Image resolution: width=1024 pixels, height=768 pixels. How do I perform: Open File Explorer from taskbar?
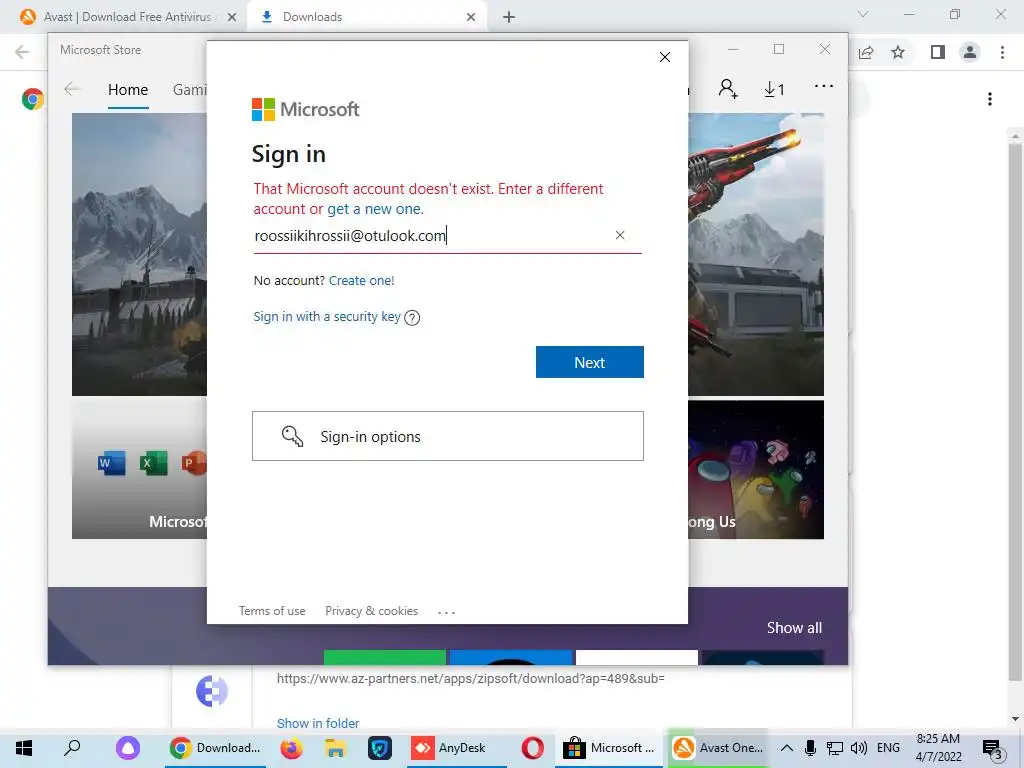coord(335,748)
